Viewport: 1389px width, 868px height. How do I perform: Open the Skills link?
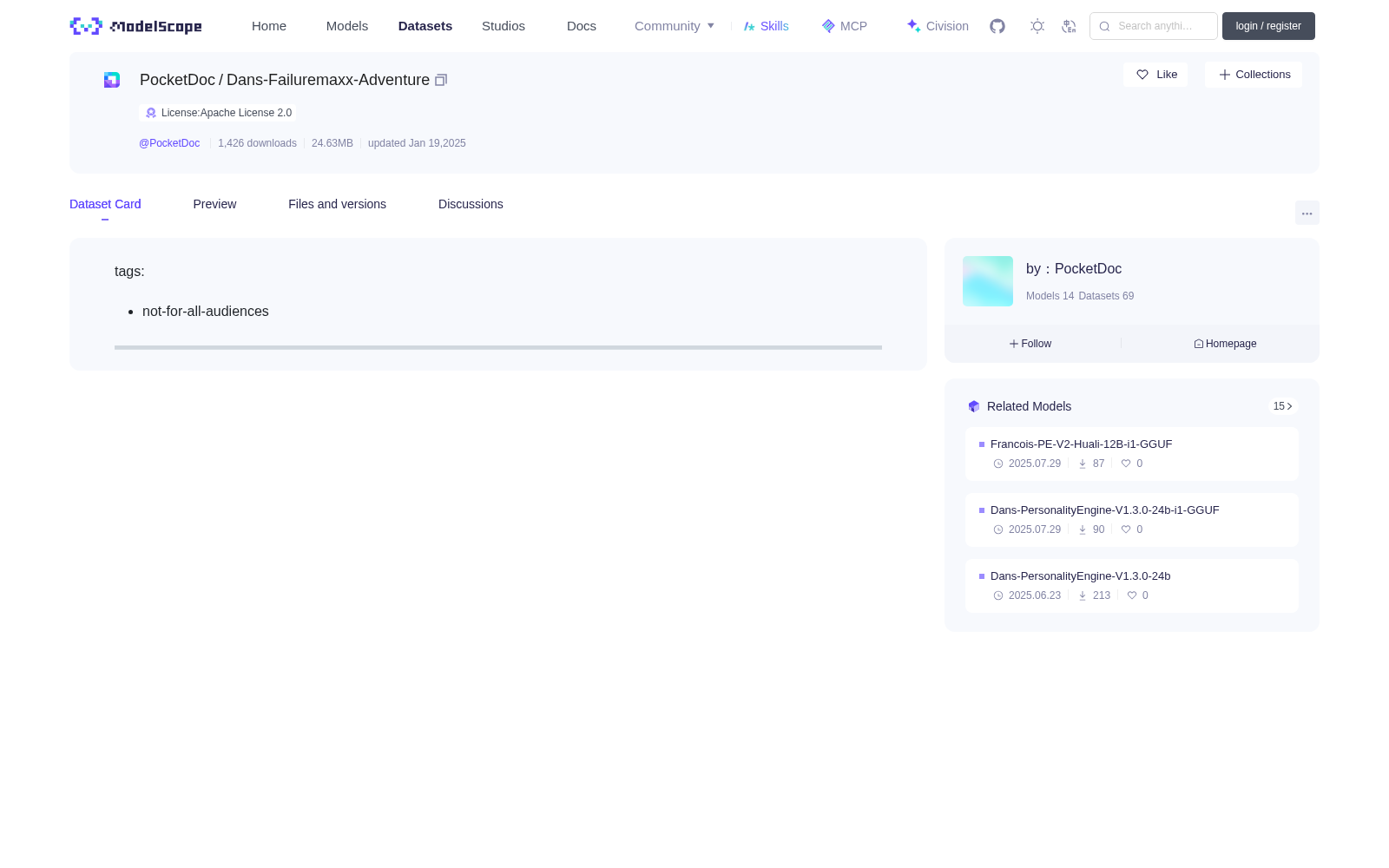pos(767,26)
